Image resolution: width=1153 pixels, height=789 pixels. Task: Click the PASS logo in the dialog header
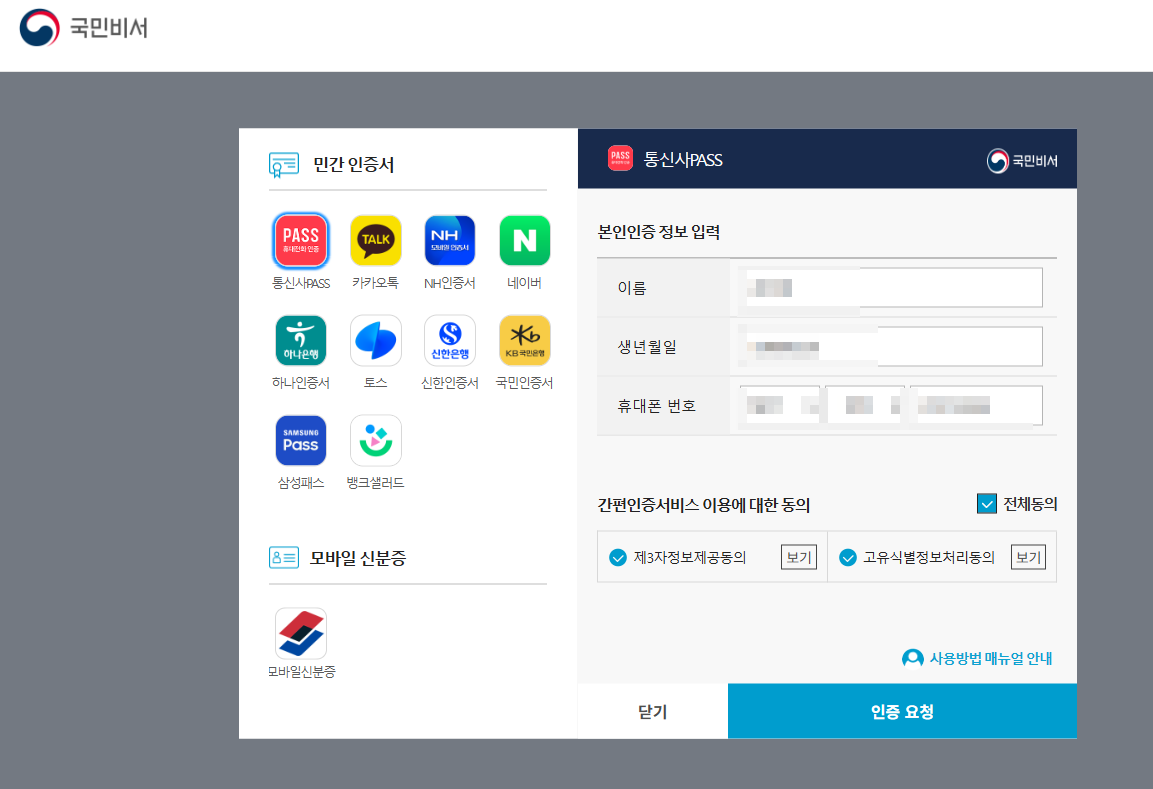pyautogui.click(x=621, y=158)
